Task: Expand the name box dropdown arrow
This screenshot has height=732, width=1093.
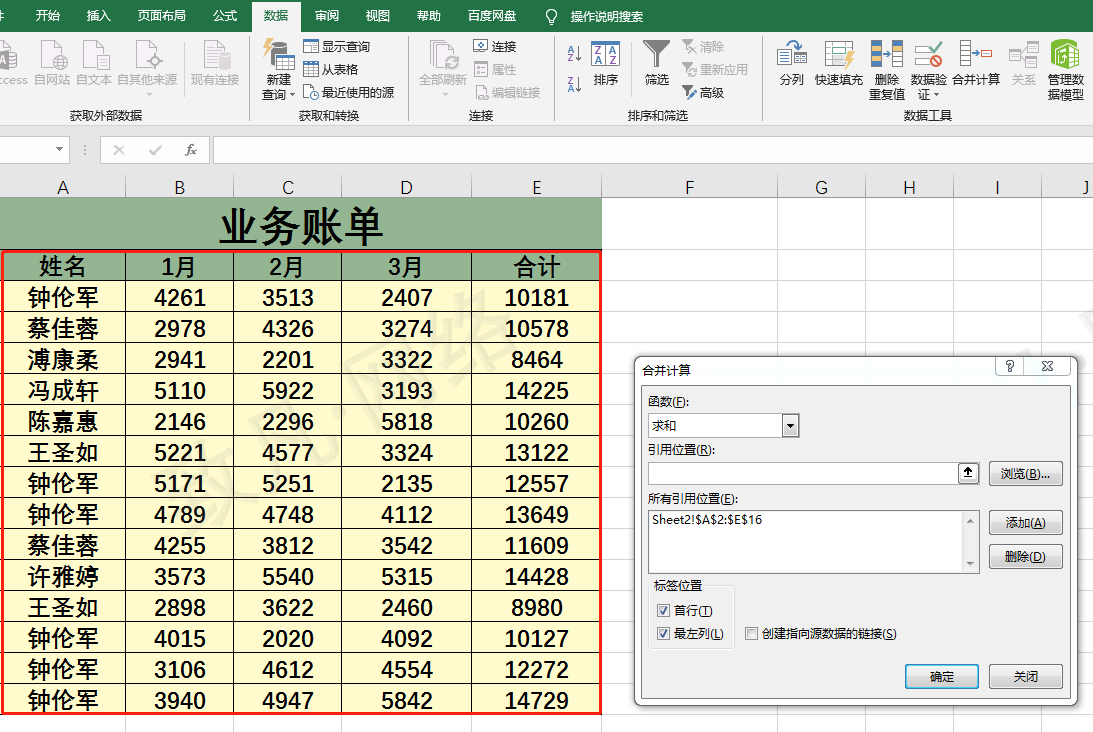Action: (x=59, y=149)
